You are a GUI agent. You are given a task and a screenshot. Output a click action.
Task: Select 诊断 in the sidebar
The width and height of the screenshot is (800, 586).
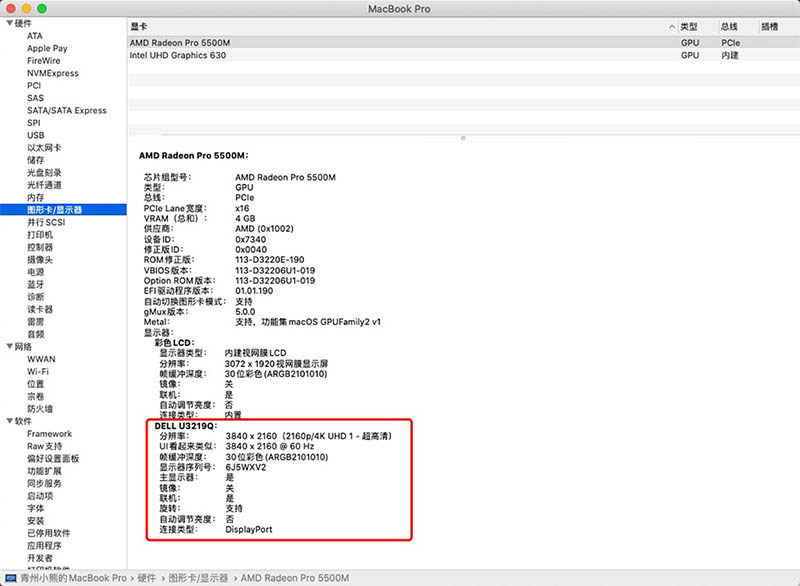[x=35, y=297]
